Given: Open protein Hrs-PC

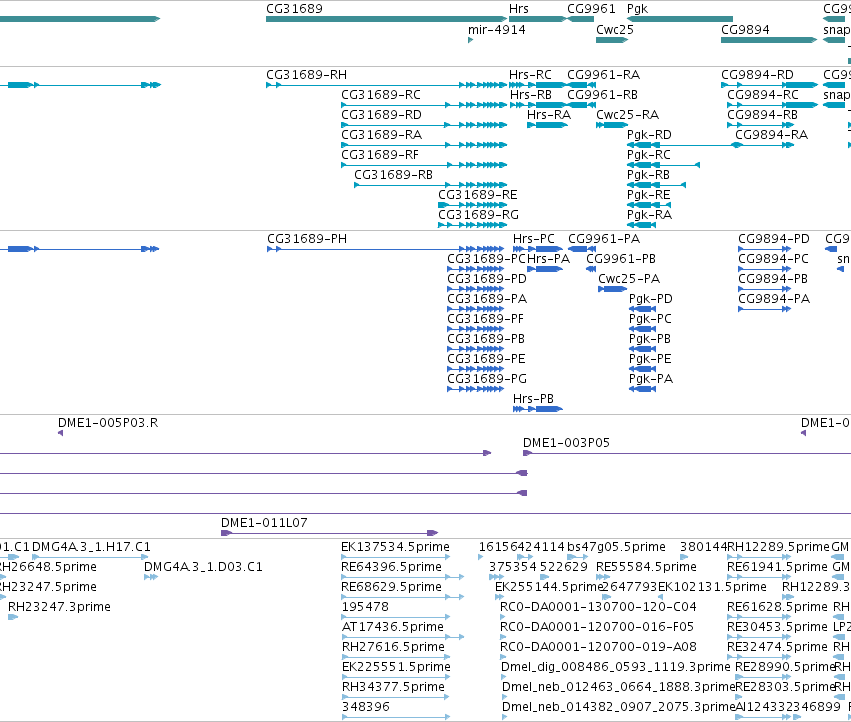Looking at the screenshot, I should click(534, 238).
